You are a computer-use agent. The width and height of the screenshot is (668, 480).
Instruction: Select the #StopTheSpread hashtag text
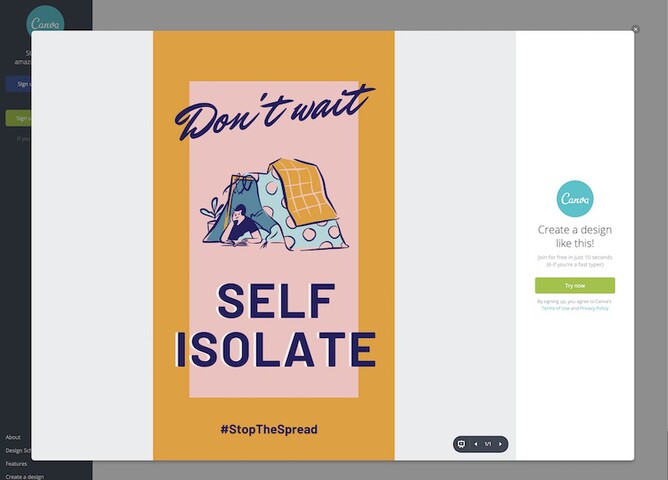click(269, 429)
